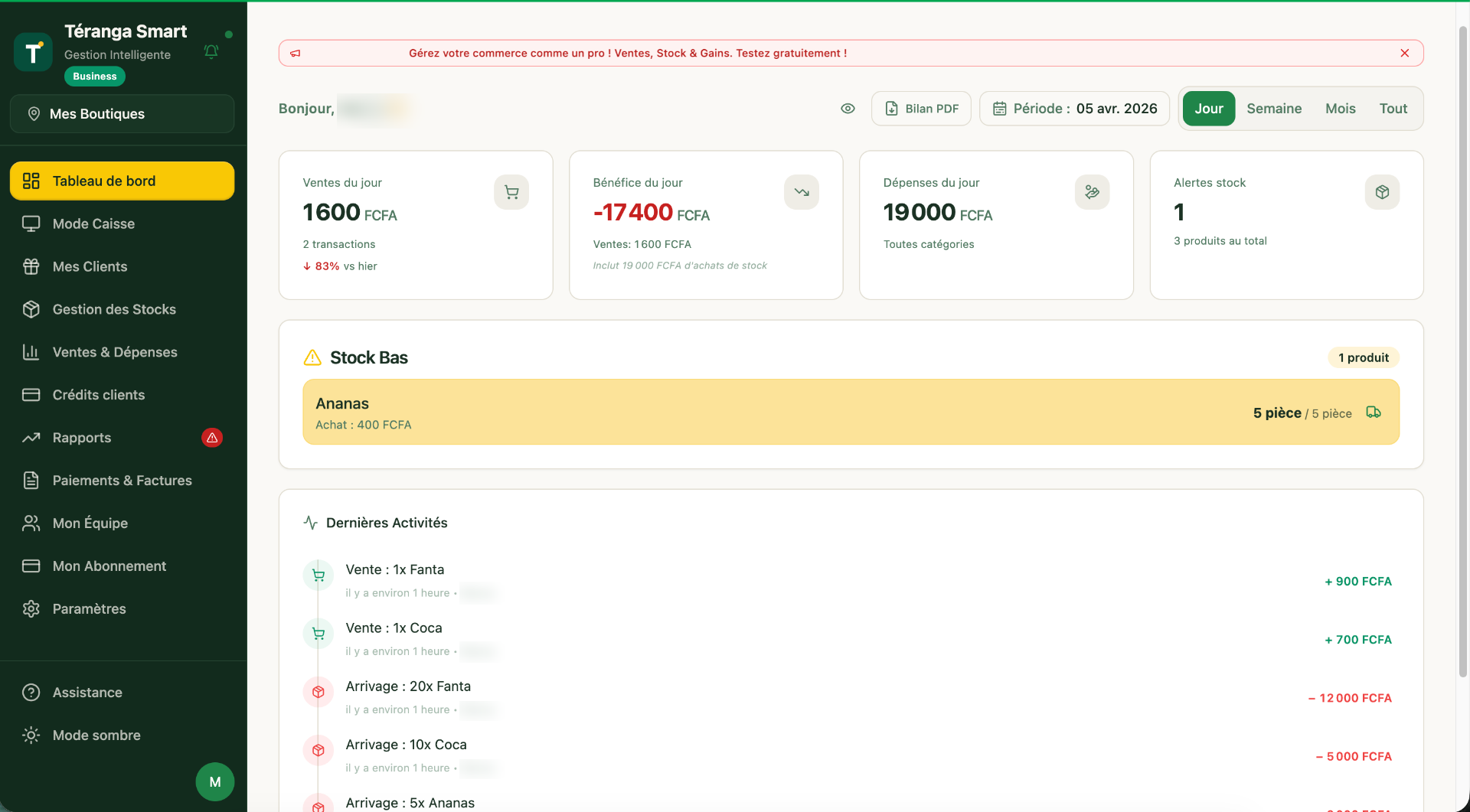Click coins icon in Dépenses du jour

click(1092, 192)
